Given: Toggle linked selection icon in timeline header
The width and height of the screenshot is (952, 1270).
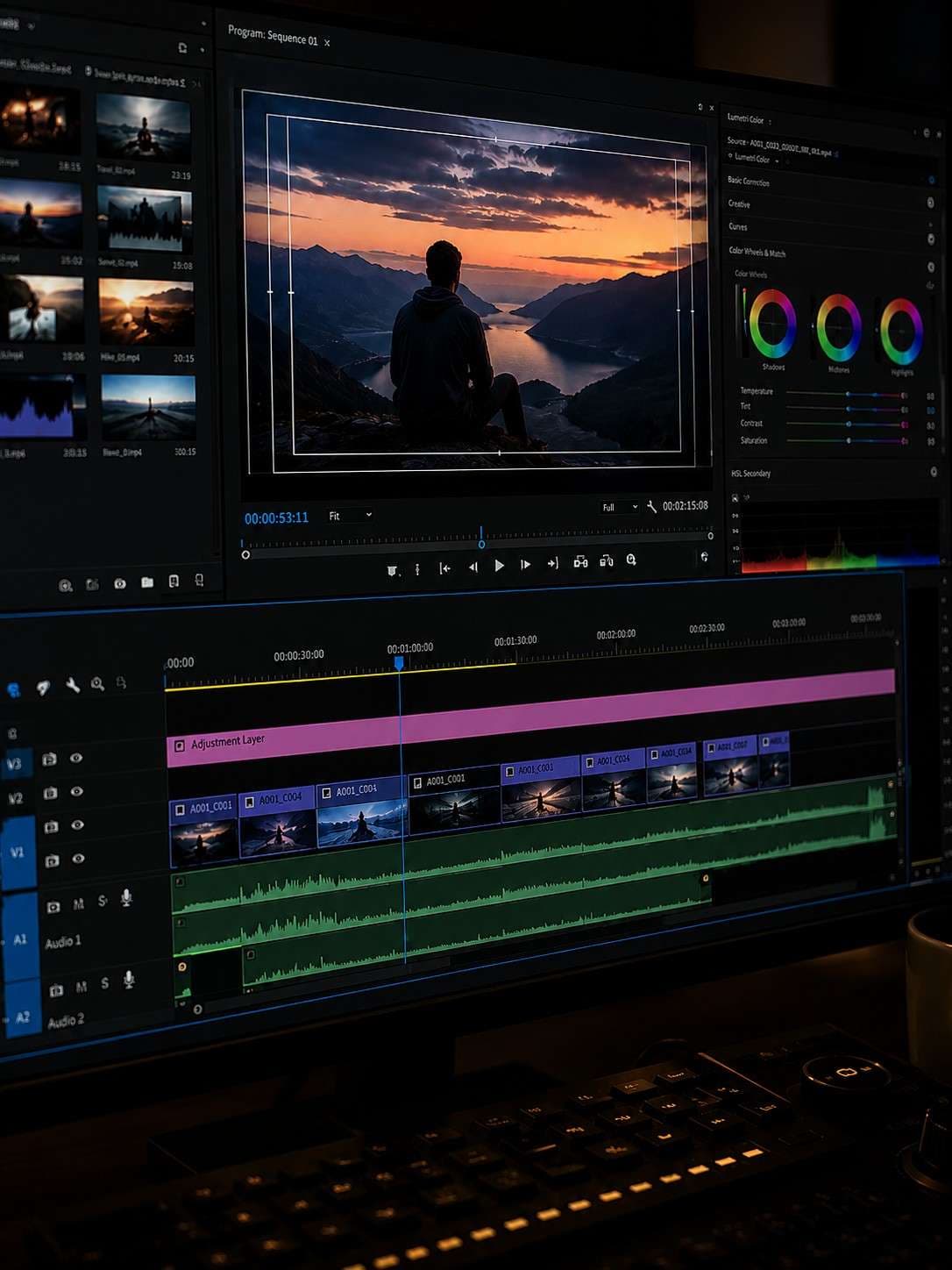Looking at the screenshot, I should (43, 688).
